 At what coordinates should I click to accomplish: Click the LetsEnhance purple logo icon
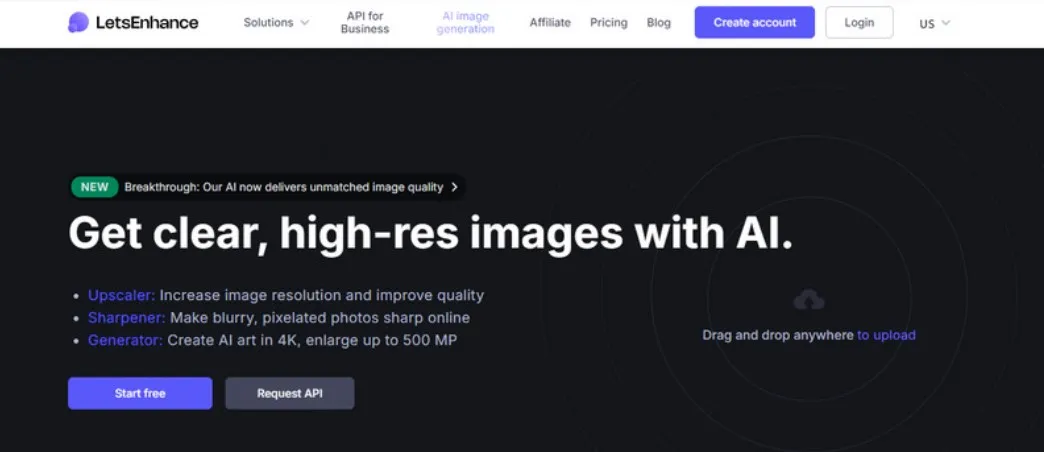pos(78,23)
